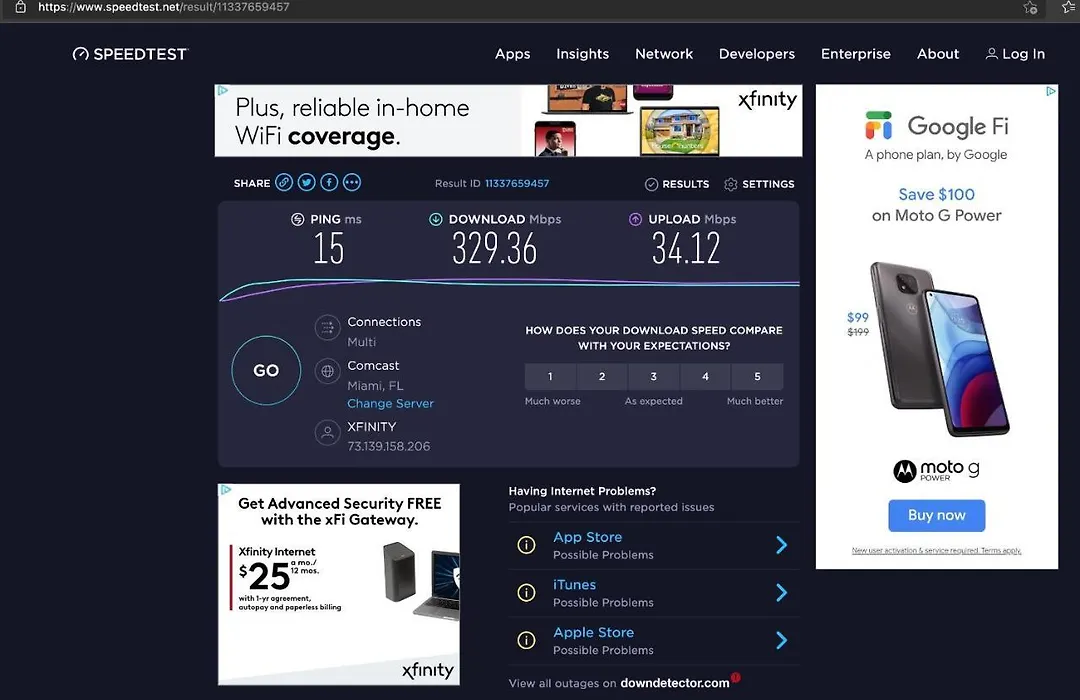Viewport: 1080px width, 700px height.
Task: Click the upload value 34.12
Action: coord(686,249)
